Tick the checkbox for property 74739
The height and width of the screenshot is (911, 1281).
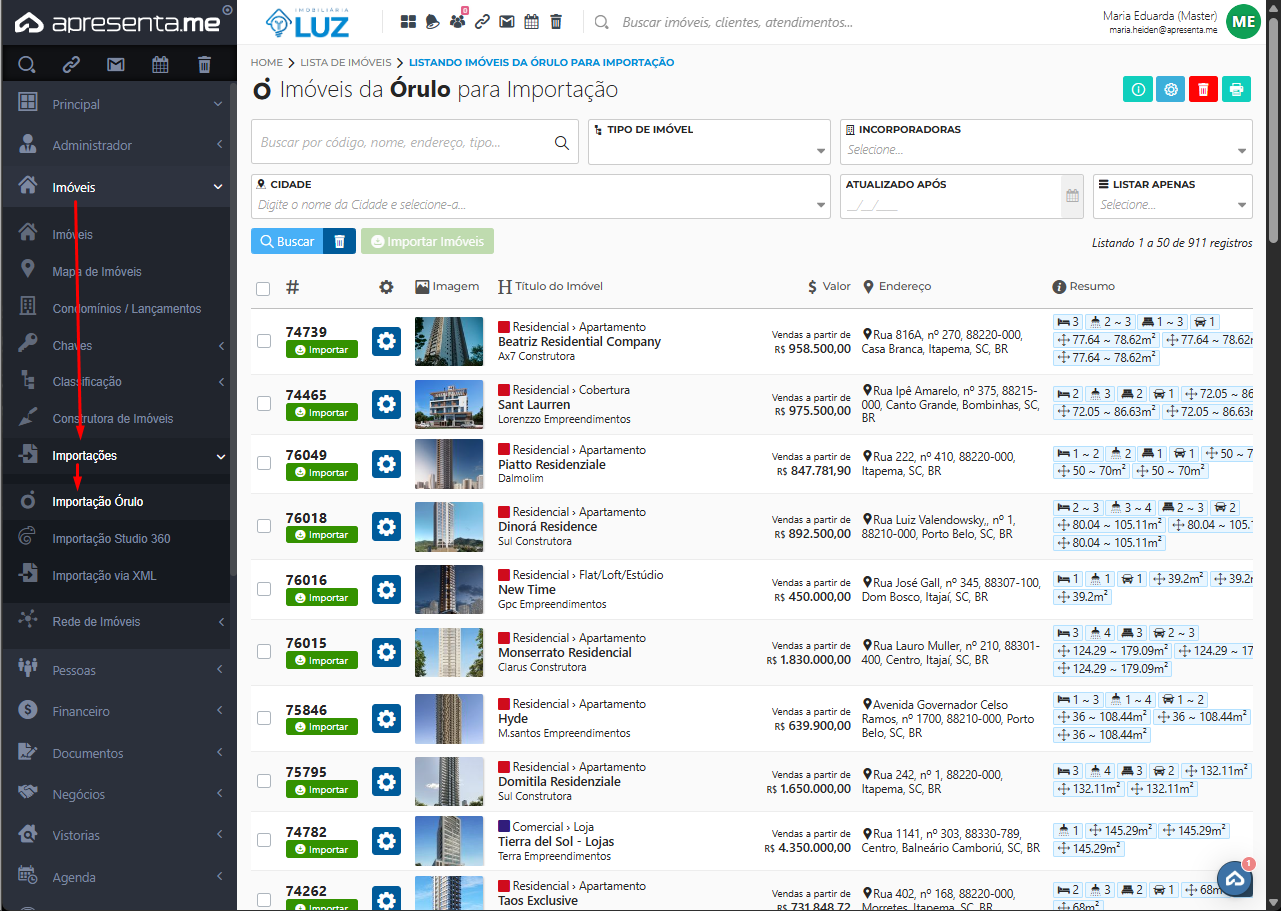pos(264,341)
